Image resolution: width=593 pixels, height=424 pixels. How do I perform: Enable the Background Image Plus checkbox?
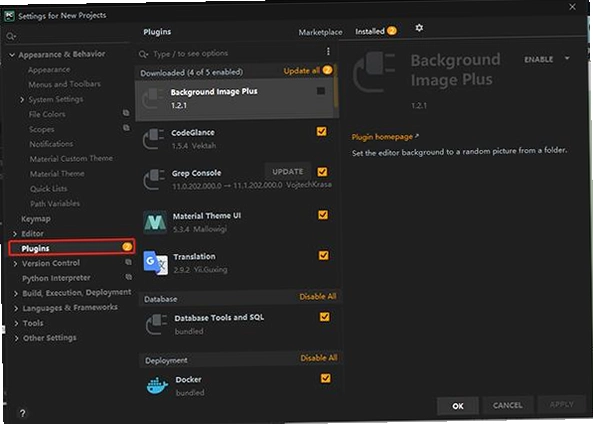click(321, 91)
